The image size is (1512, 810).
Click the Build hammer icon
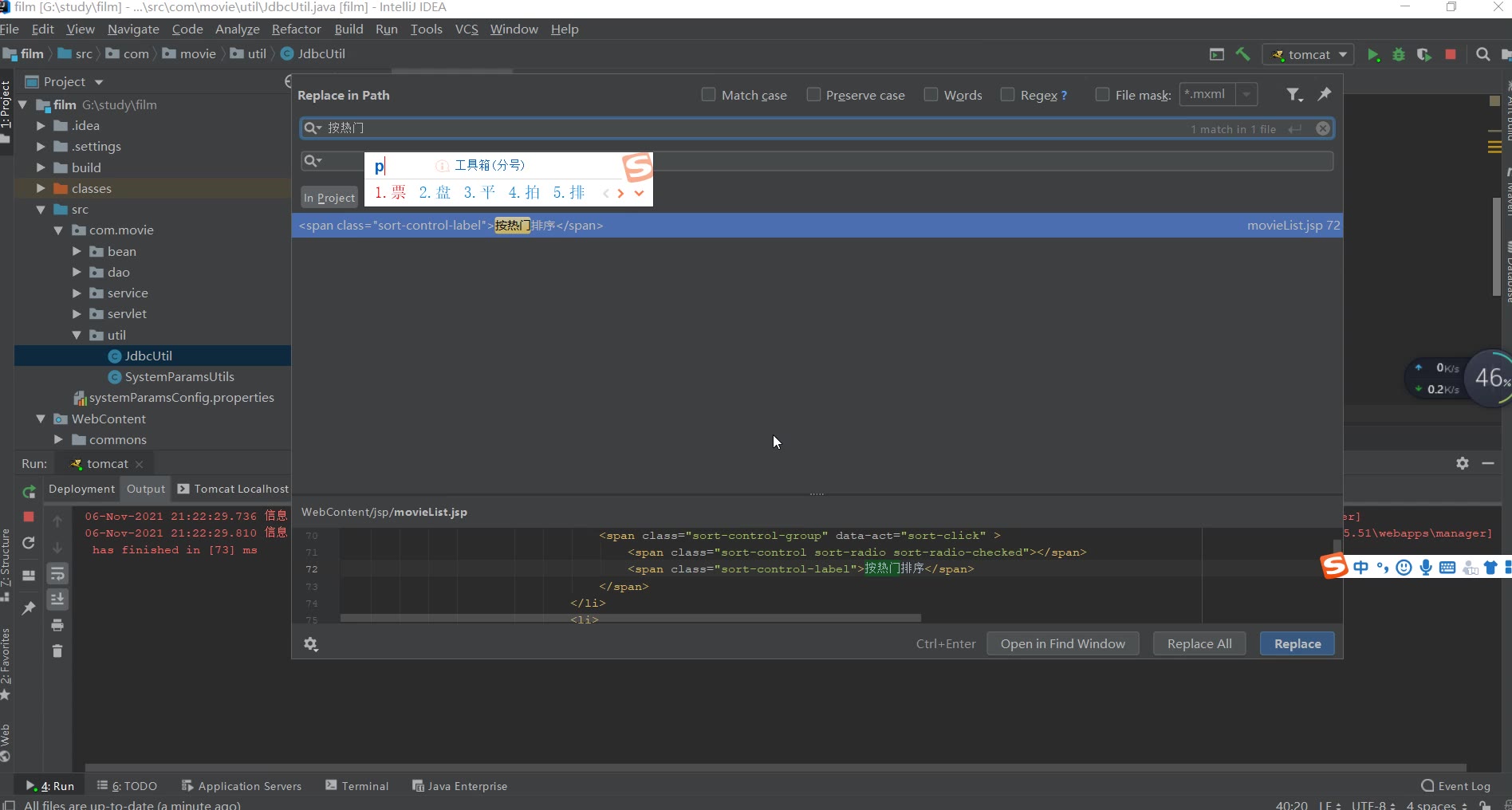(x=1243, y=54)
